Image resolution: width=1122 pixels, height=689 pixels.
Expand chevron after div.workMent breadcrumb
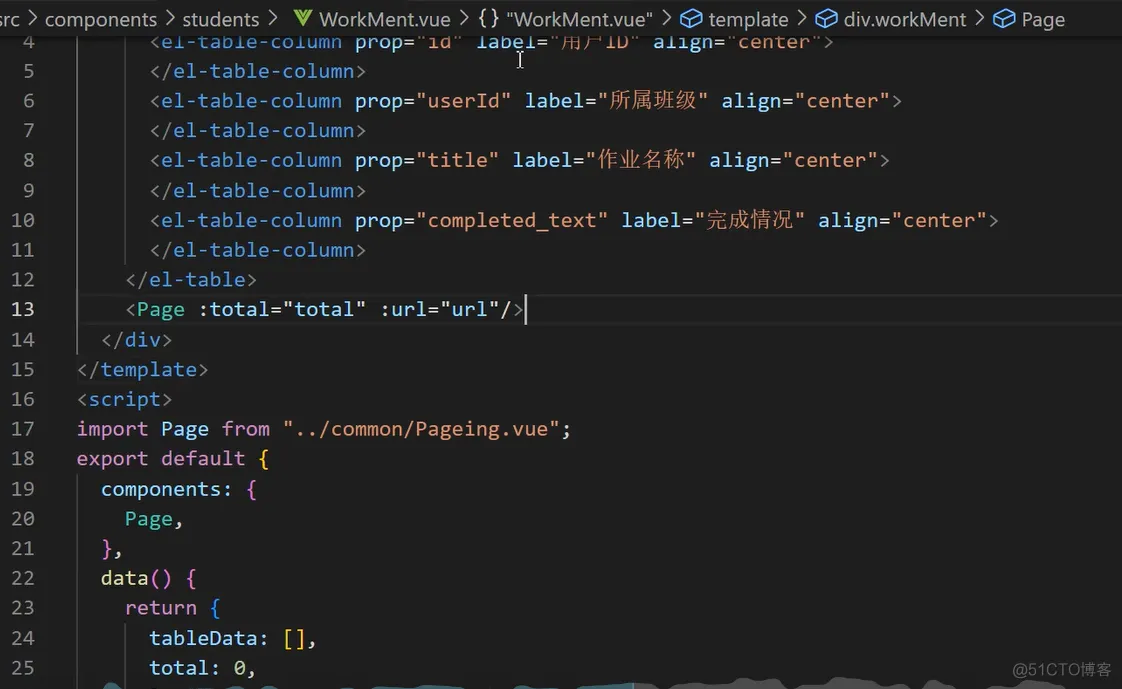click(980, 18)
